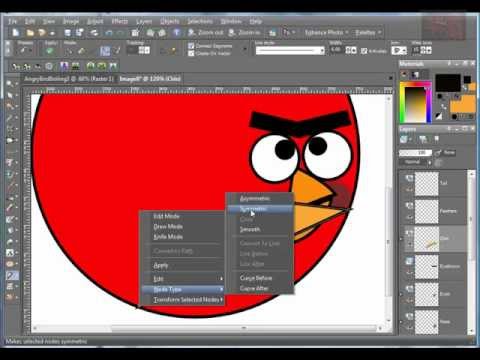Open the Objects menu
Viewport: 480px width, 360px height.
[169, 21]
